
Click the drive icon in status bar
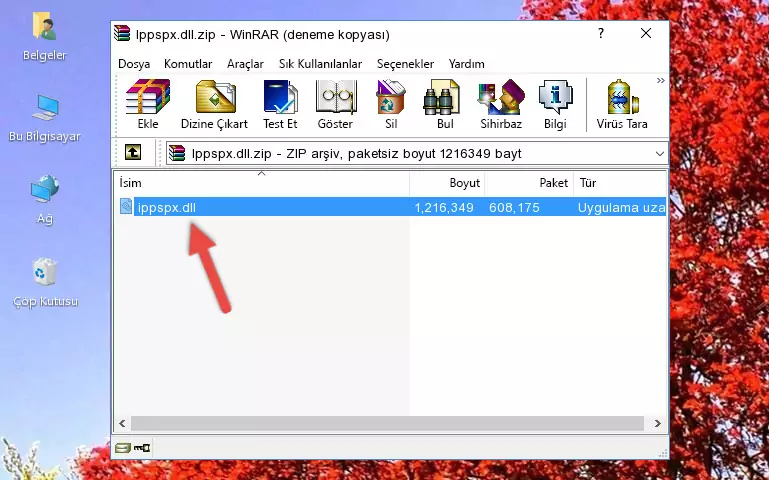click(x=122, y=447)
